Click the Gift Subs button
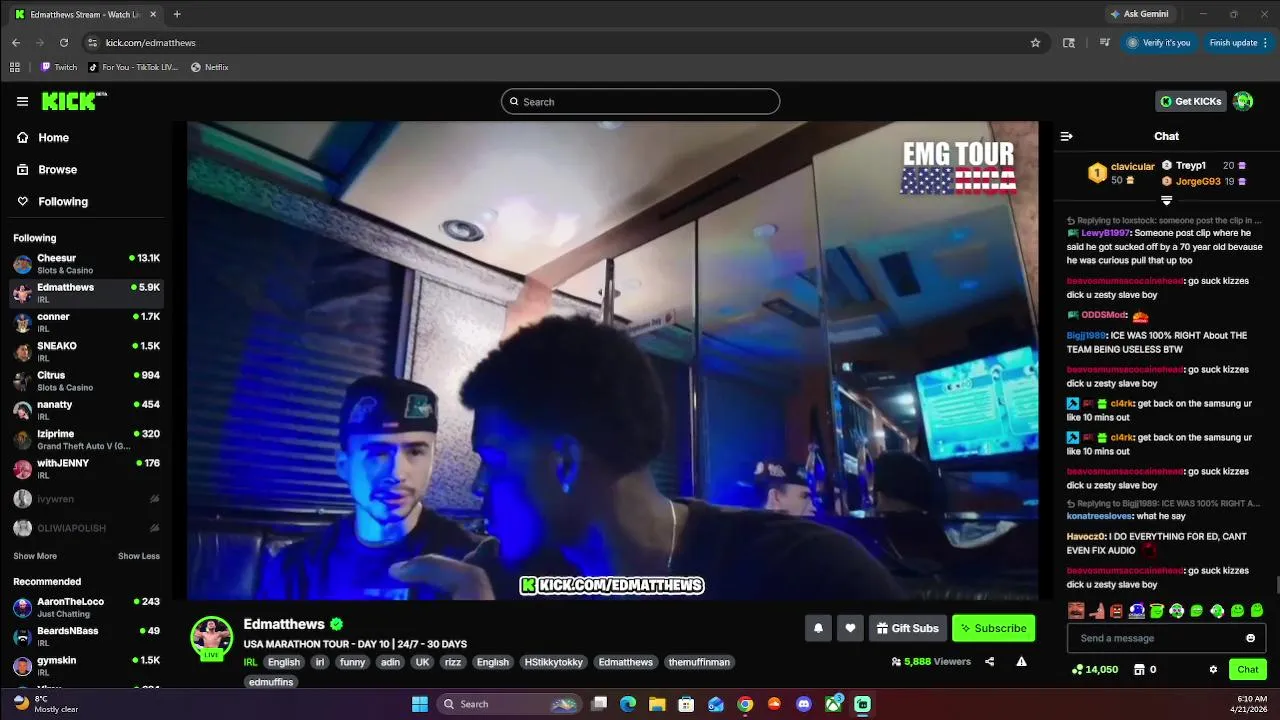The height and width of the screenshot is (720, 1280). pyautogui.click(x=907, y=628)
